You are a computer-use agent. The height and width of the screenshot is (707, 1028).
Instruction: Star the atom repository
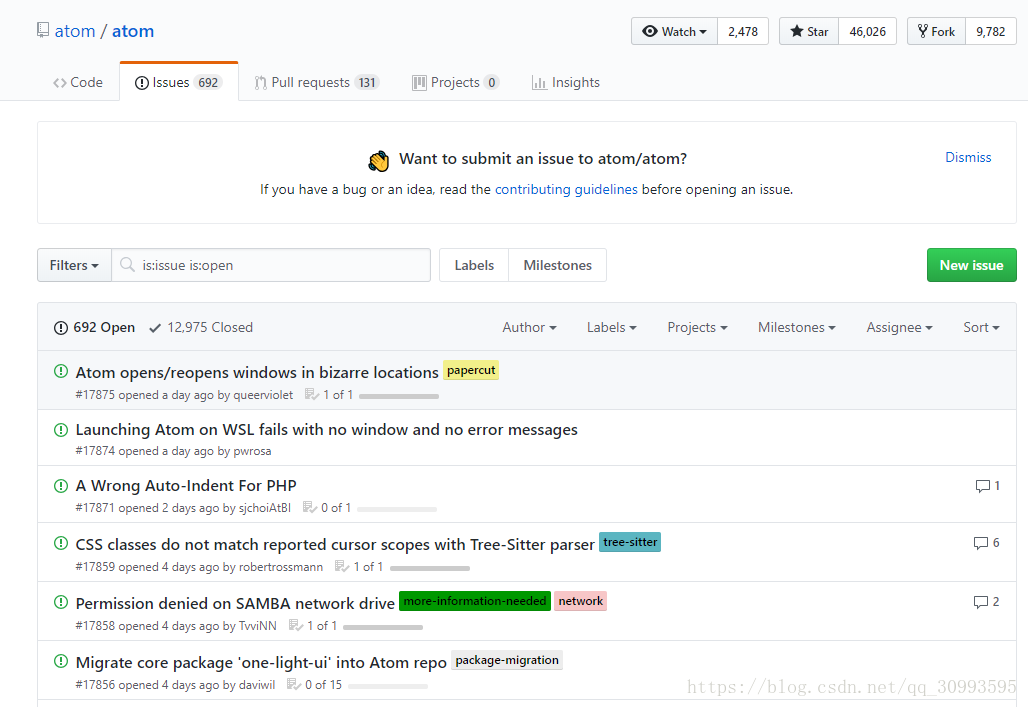click(x=809, y=31)
